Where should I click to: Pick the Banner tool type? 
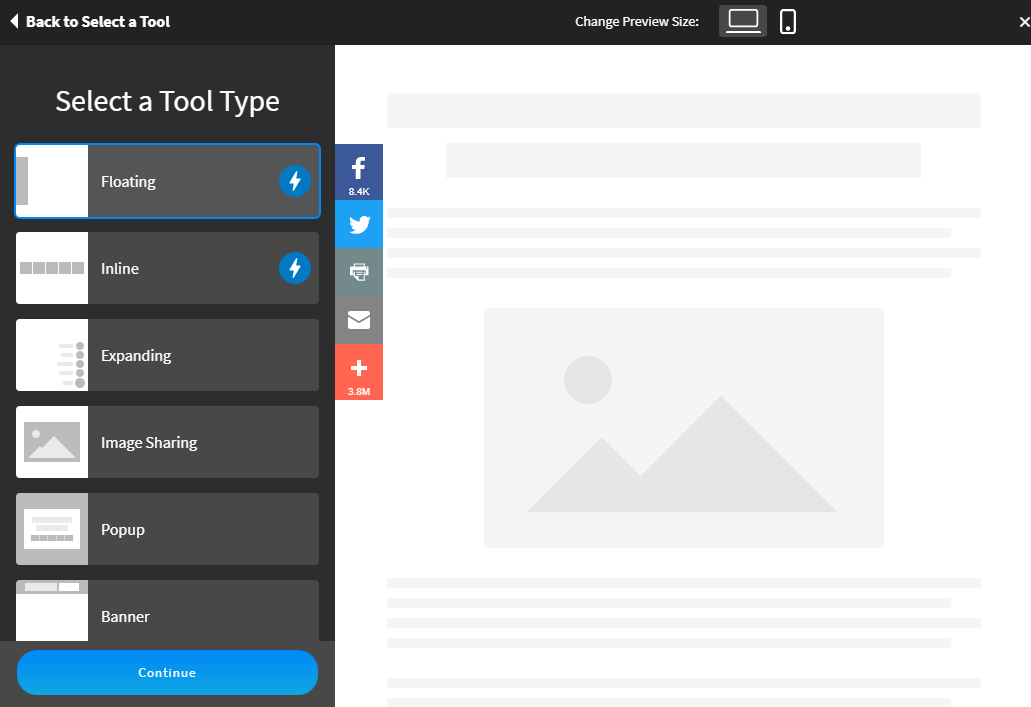coord(168,612)
